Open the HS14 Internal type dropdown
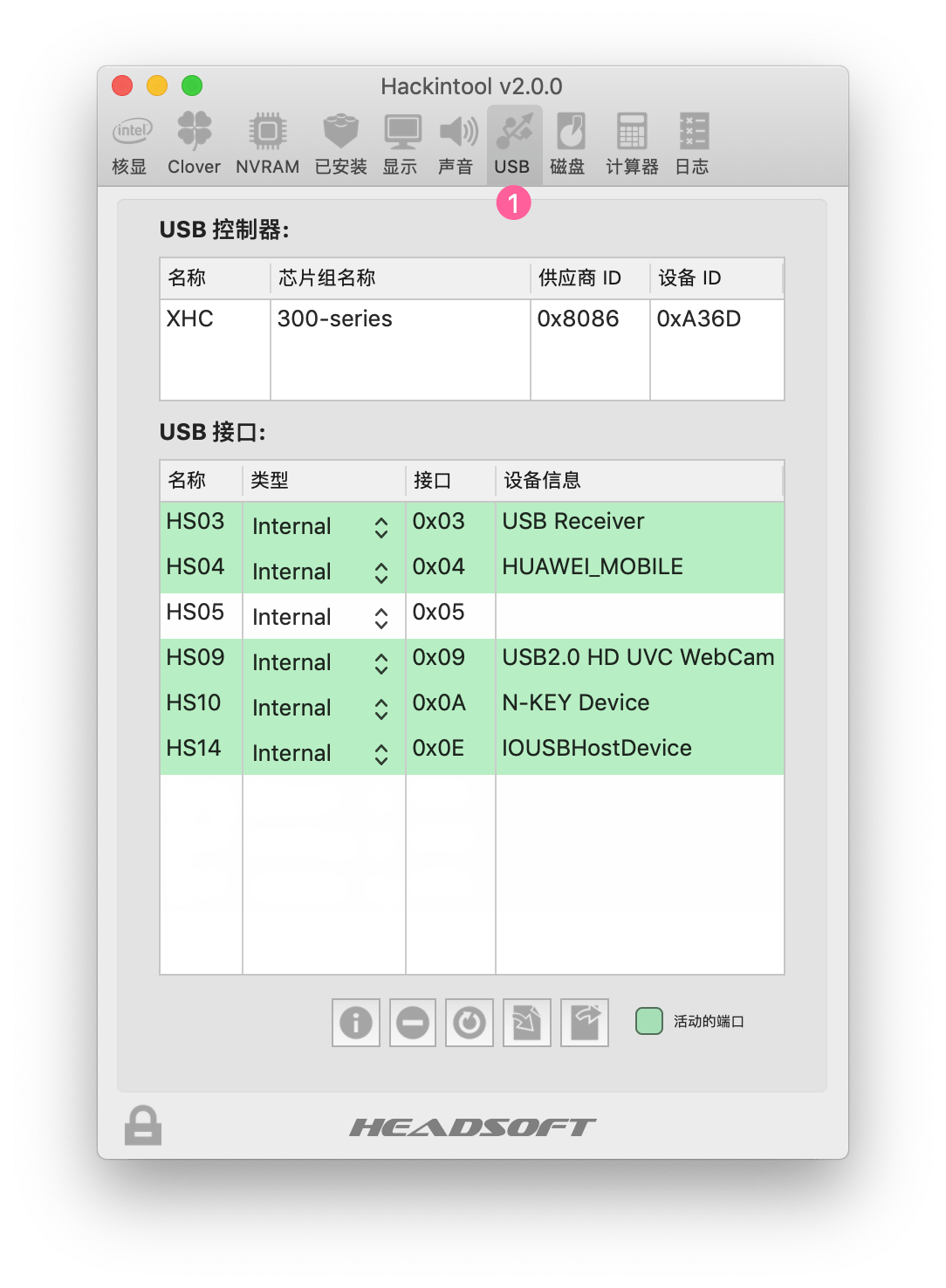Image resolution: width=946 pixels, height=1288 pixels. point(381,753)
